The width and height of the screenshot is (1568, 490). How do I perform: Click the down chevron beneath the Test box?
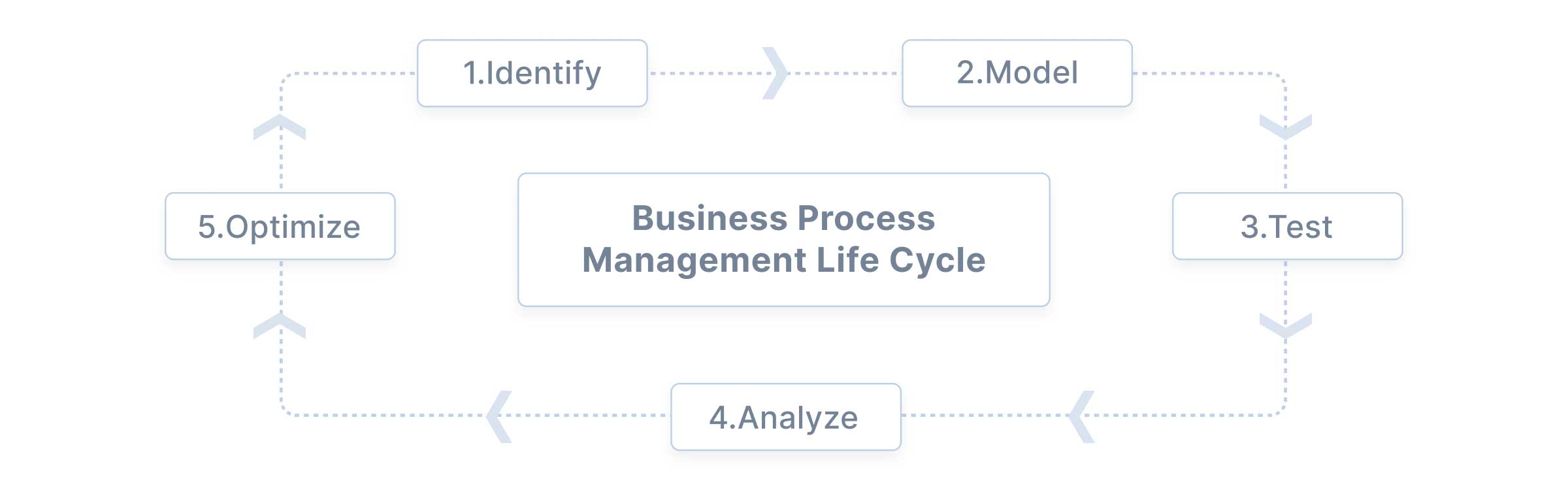[x=1285, y=325]
